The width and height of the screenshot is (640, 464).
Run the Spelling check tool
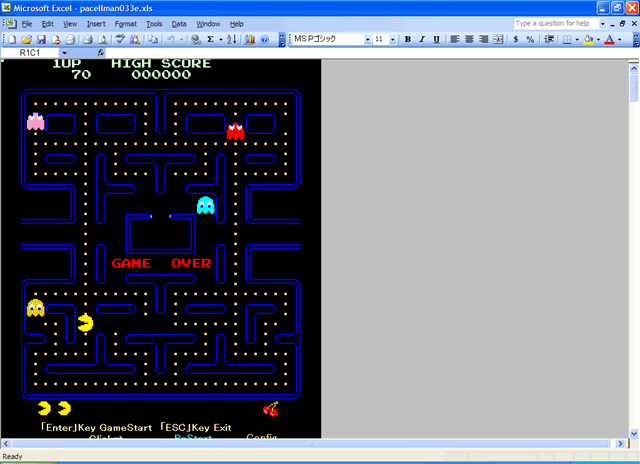[120, 39]
